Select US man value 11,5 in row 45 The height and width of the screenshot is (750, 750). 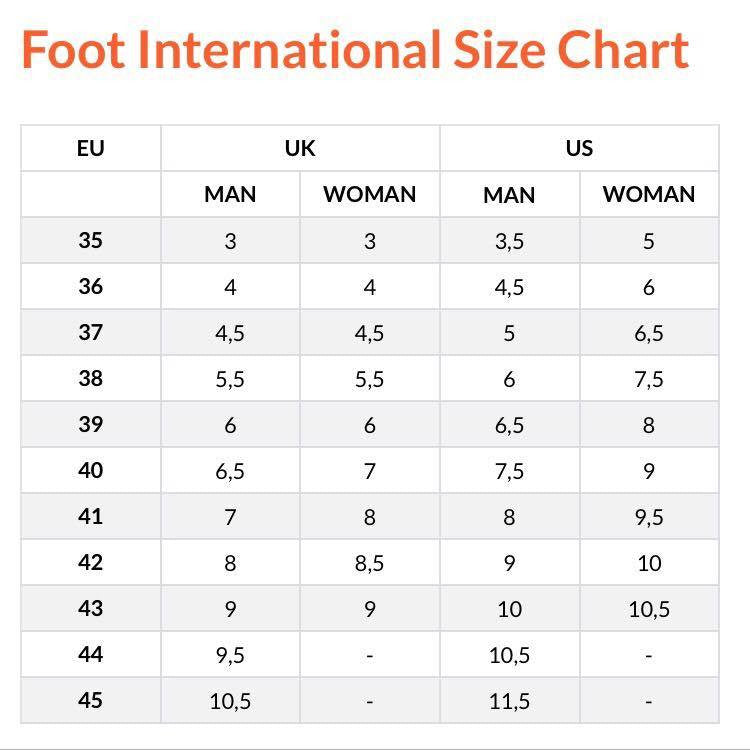click(509, 701)
